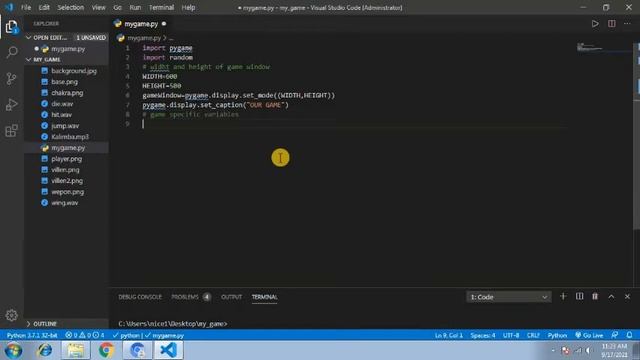Screen dimensions: 640x360
Task: Change line ending via CRLF status item
Action: point(533,335)
